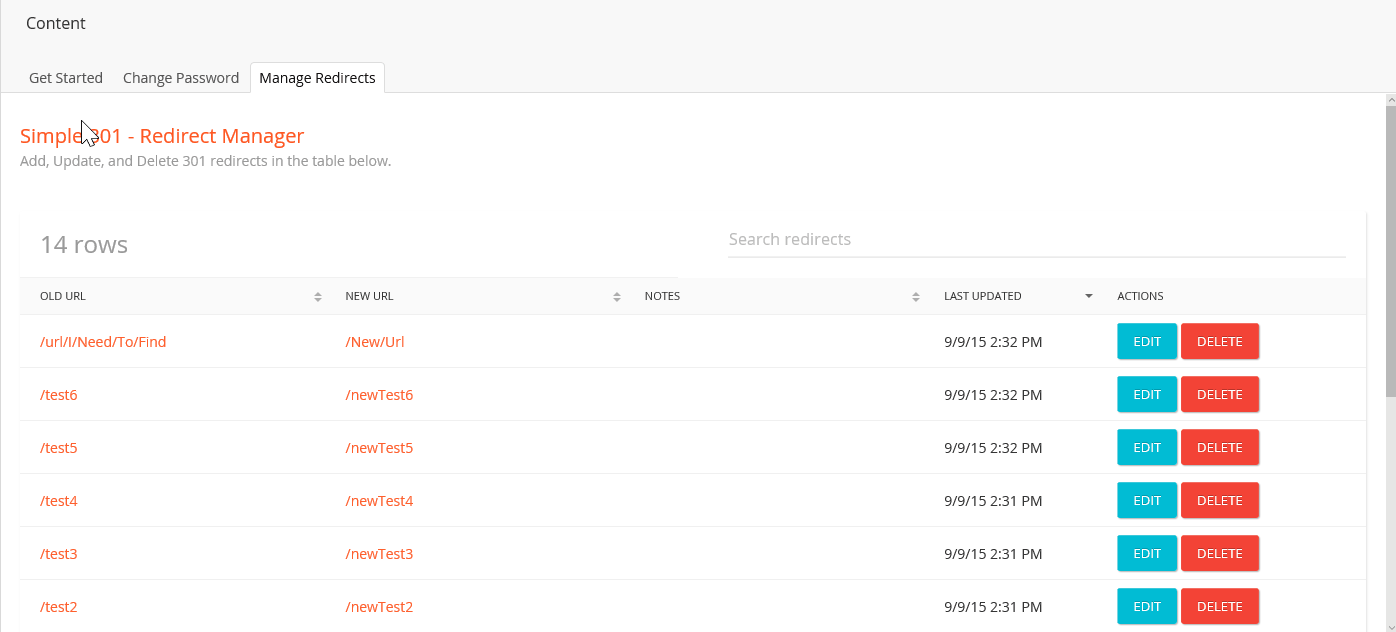The width and height of the screenshot is (1396, 632).
Task: Edit the /test6 redirect row
Action: pyautogui.click(x=1147, y=395)
